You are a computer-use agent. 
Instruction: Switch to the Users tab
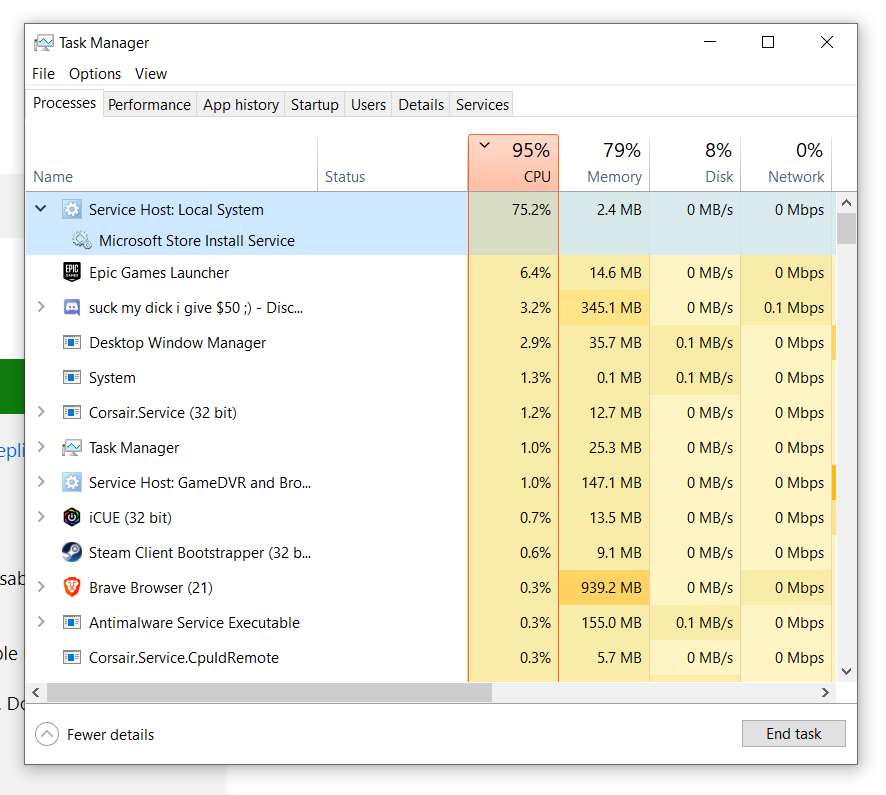[368, 105]
